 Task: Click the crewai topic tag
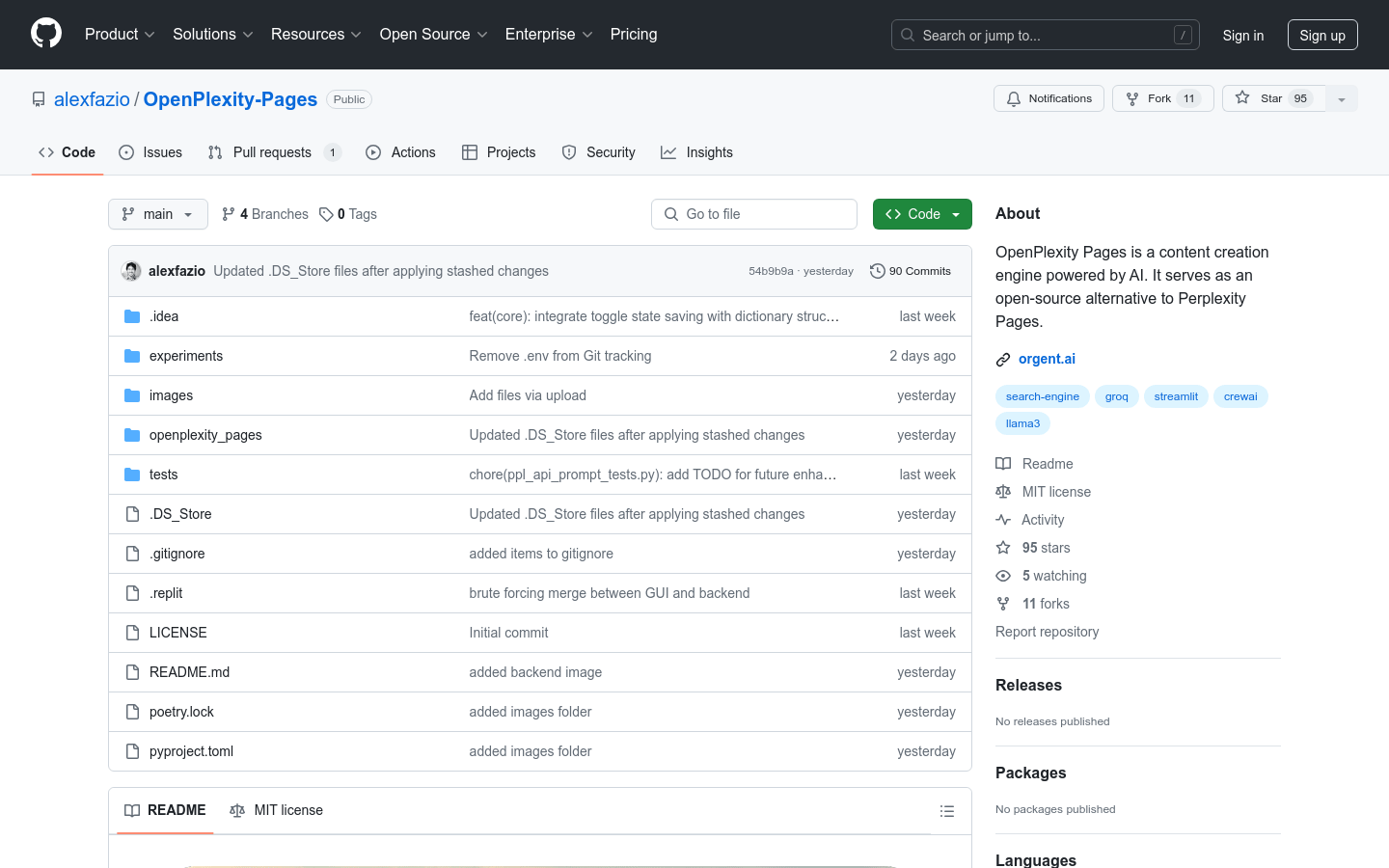(x=1240, y=396)
